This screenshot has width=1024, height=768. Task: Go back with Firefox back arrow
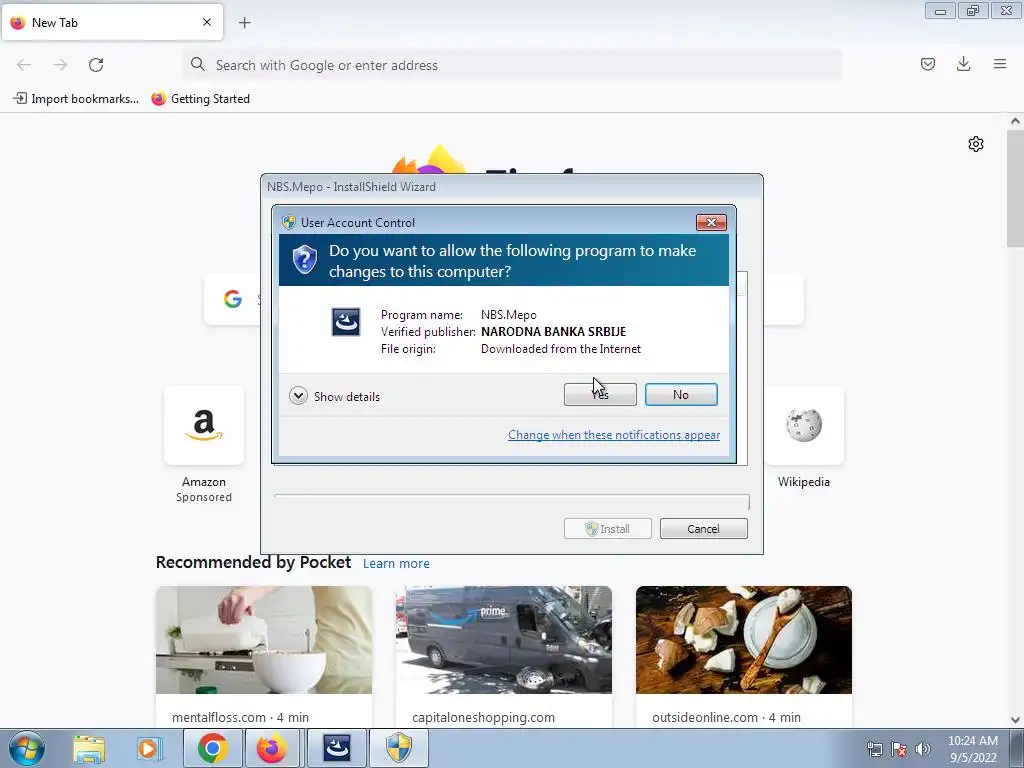tap(24, 65)
